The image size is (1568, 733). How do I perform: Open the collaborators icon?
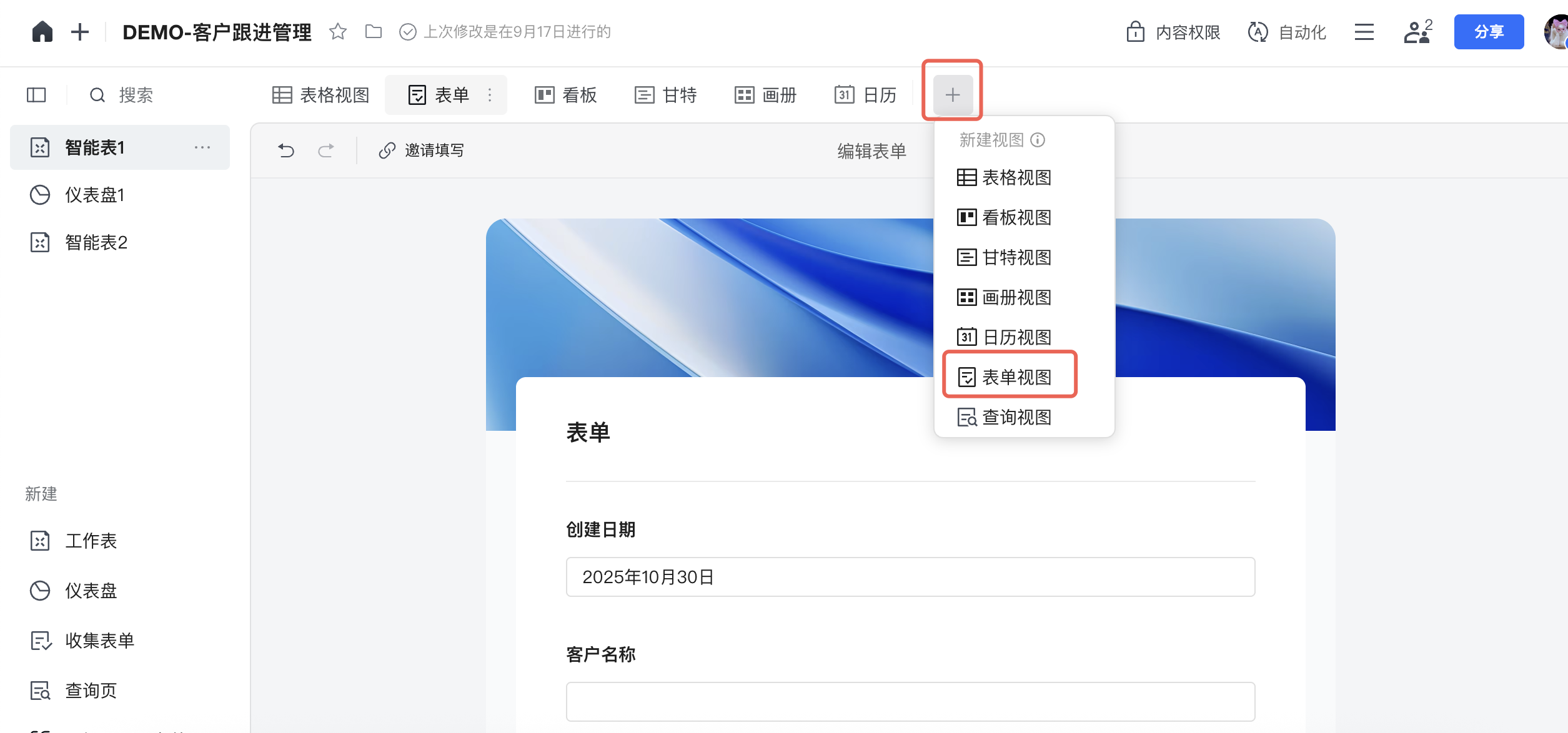pyautogui.click(x=1417, y=32)
